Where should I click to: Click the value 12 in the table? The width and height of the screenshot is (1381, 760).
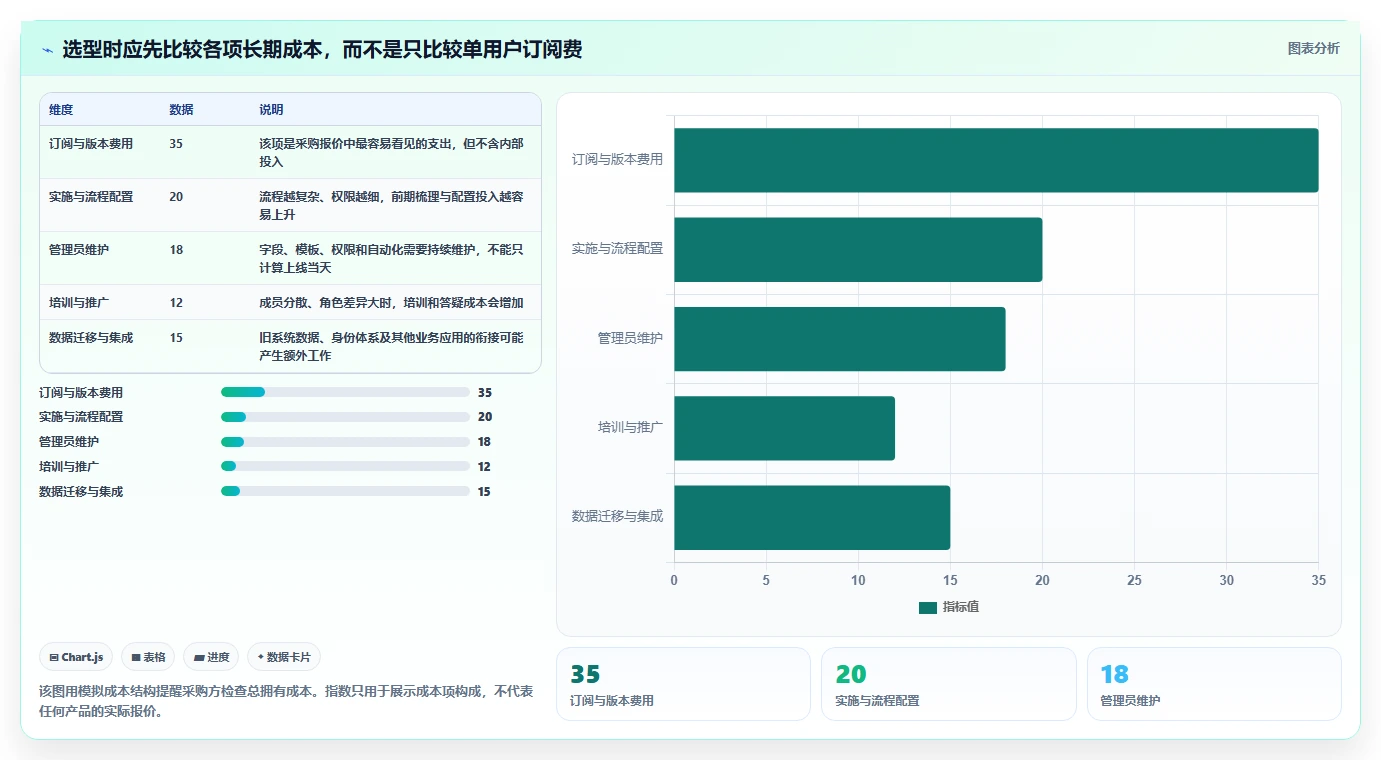[176, 303]
